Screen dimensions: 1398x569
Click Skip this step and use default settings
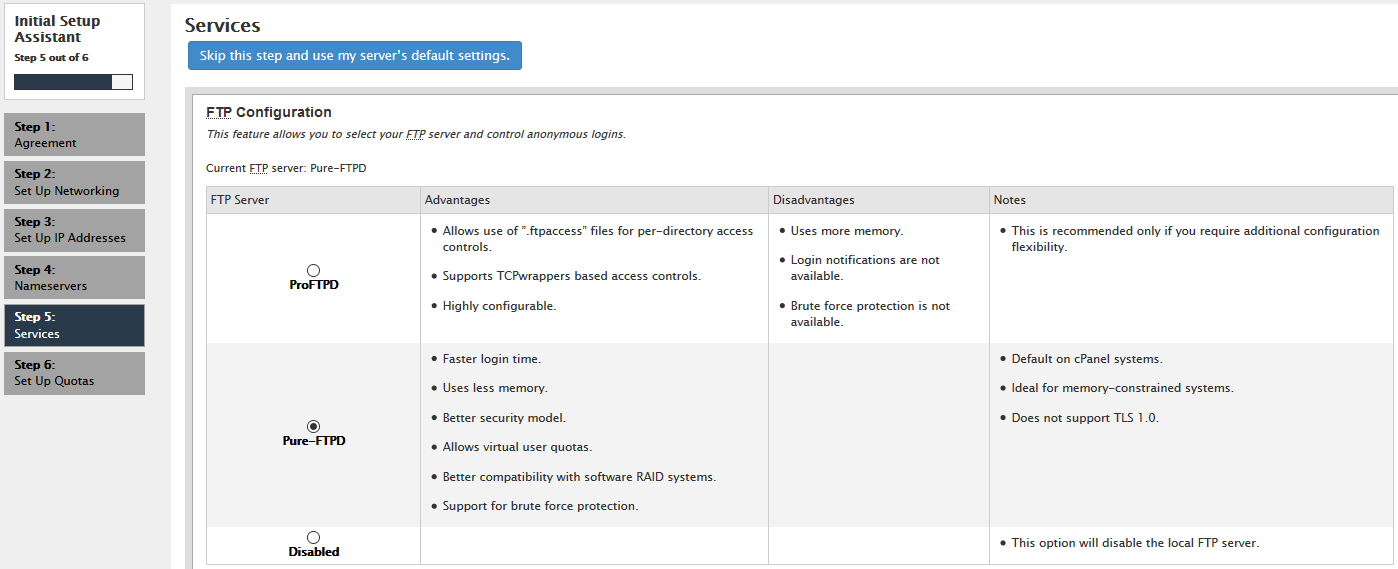(x=355, y=56)
